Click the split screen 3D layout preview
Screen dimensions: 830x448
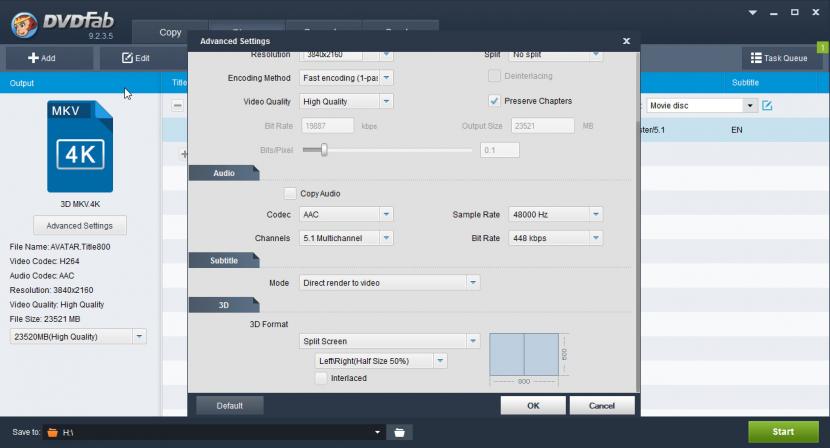pyautogui.click(x=525, y=354)
